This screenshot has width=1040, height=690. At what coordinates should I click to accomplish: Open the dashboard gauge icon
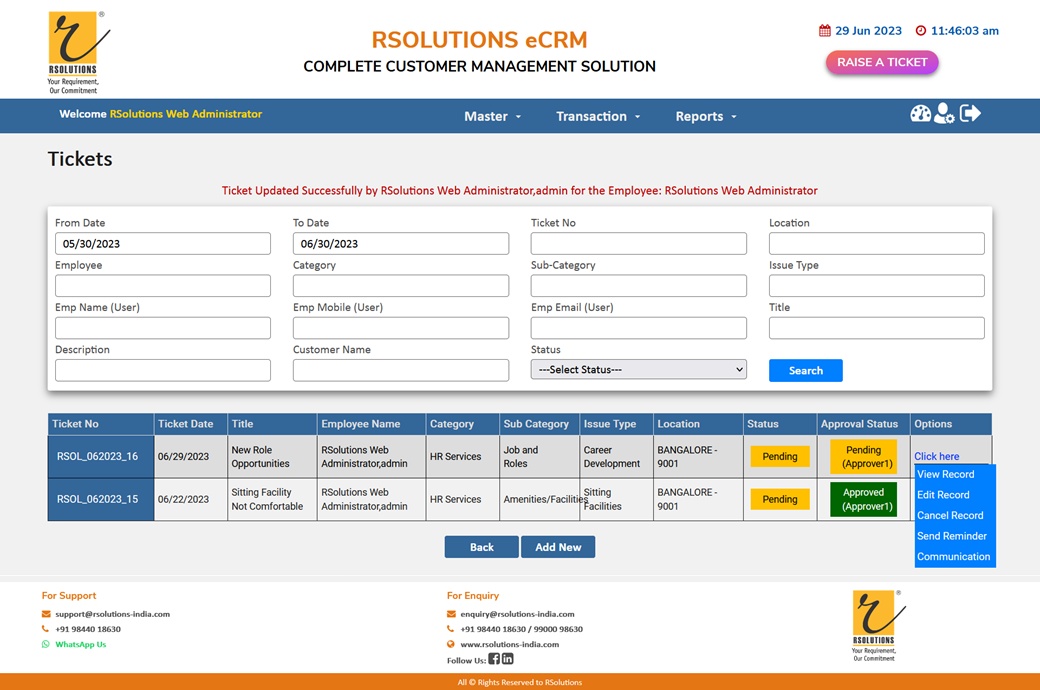tap(920, 114)
